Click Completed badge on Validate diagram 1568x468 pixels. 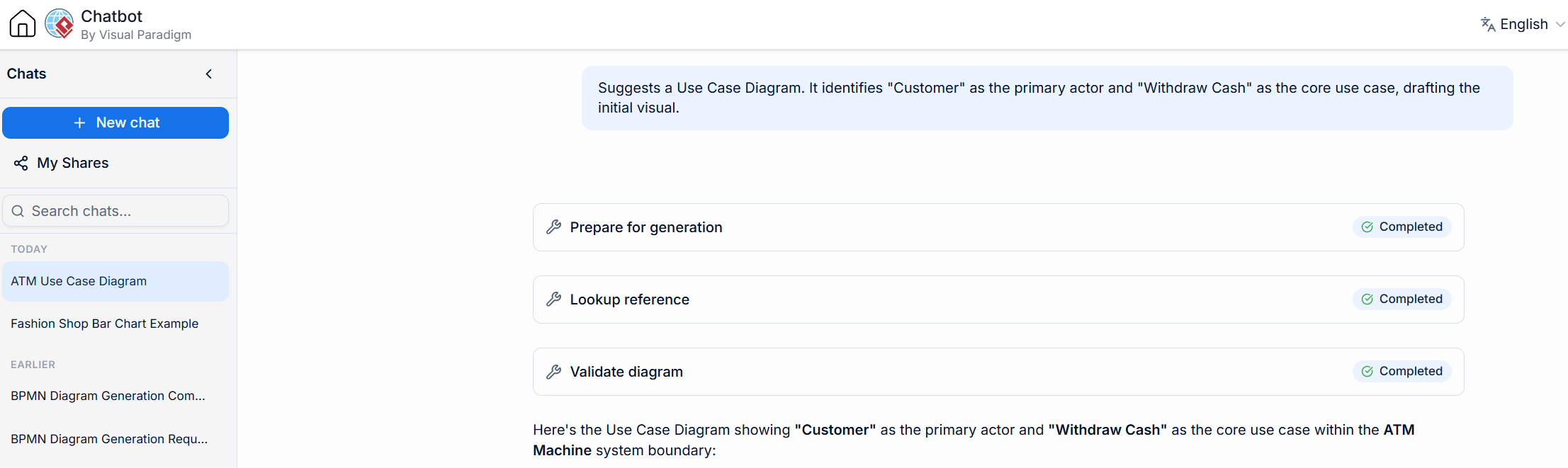1402,371
